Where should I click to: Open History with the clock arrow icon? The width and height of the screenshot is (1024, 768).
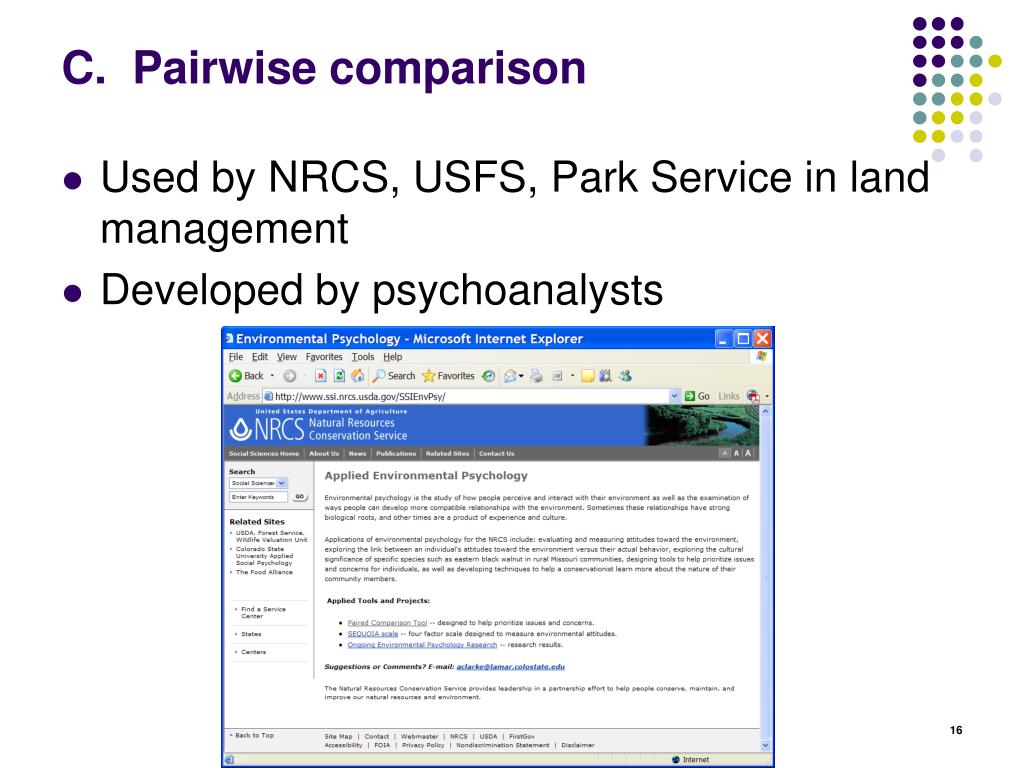tap(488, 376)
